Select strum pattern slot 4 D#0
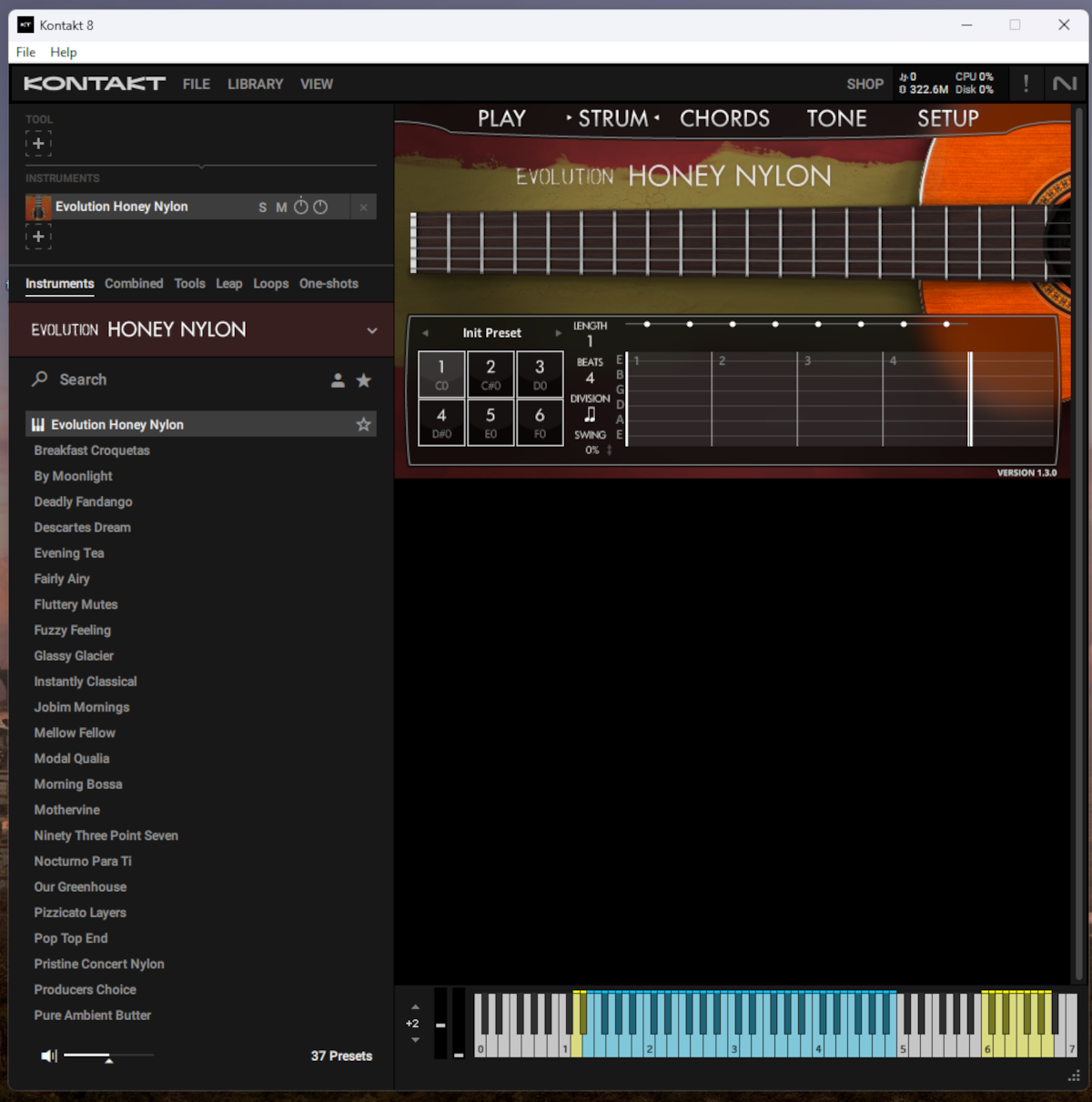This screenshot has height=1102, width=1092. [441, 422]
